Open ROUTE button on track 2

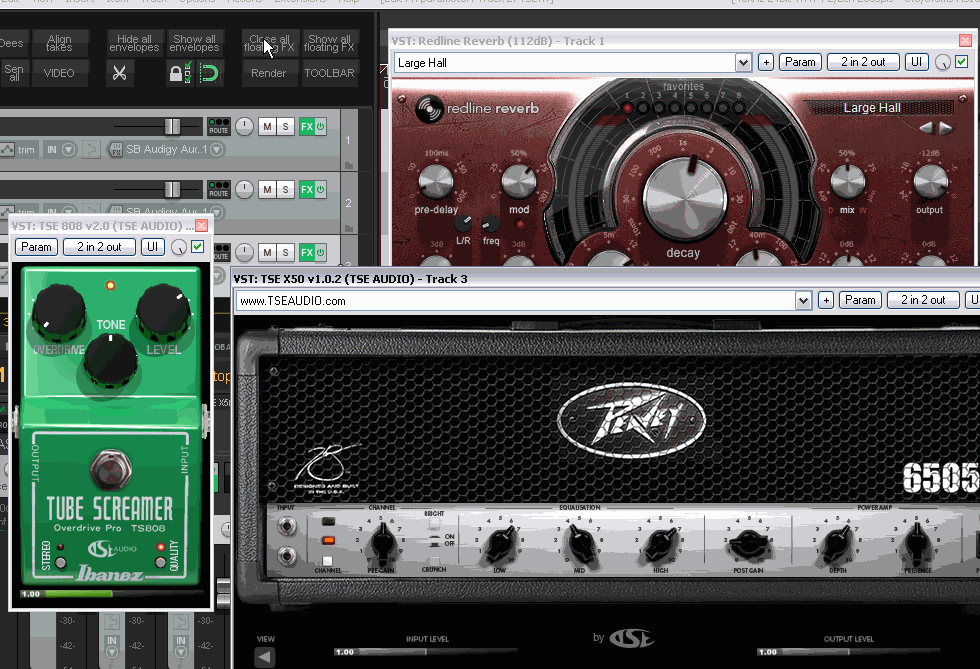[219, 189]
